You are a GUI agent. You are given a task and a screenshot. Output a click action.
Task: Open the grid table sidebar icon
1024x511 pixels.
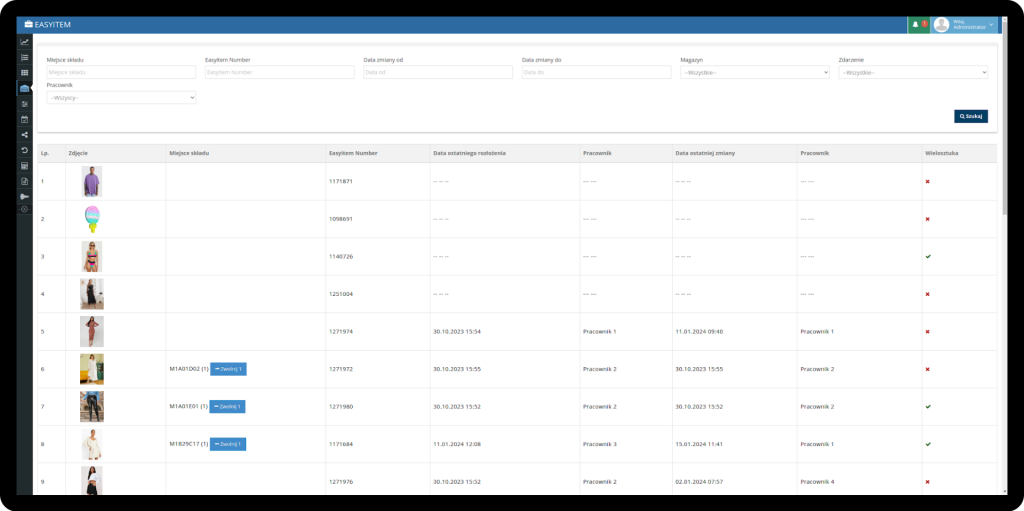tap(24, 73)
